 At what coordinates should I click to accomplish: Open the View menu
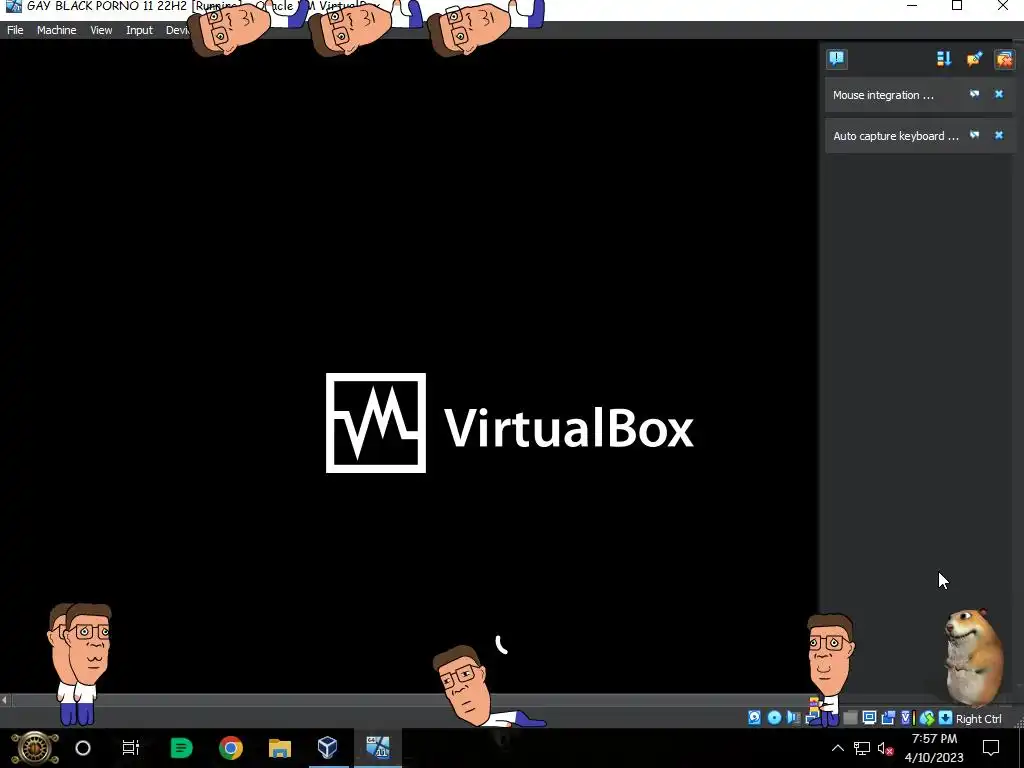click(101, 30)
